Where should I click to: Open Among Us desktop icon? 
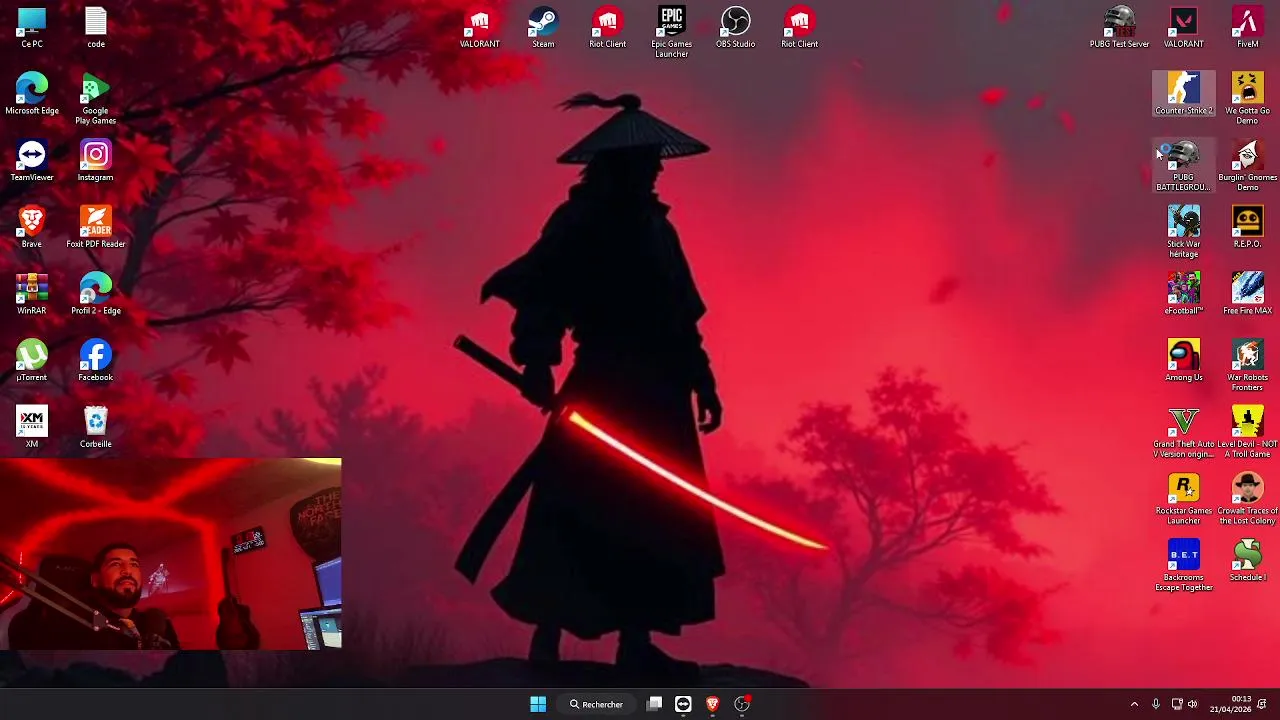coord(1184,362)
